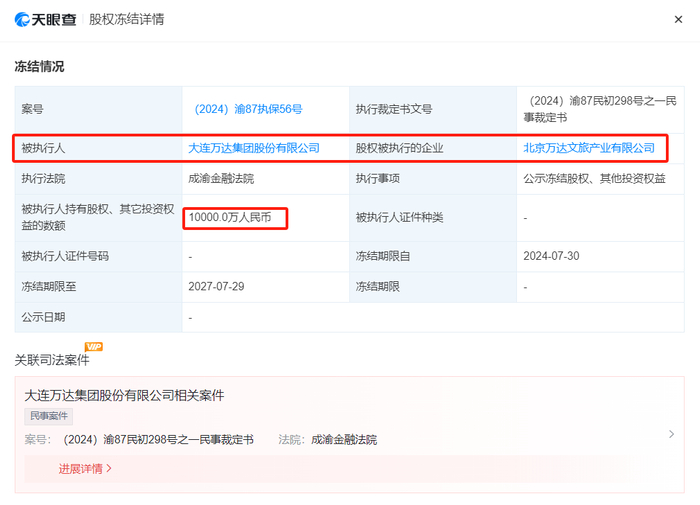The width and height of the screenshot is (700, 505).
Task: Select the 民事案件 tag
Action: [x=49, y=416]
